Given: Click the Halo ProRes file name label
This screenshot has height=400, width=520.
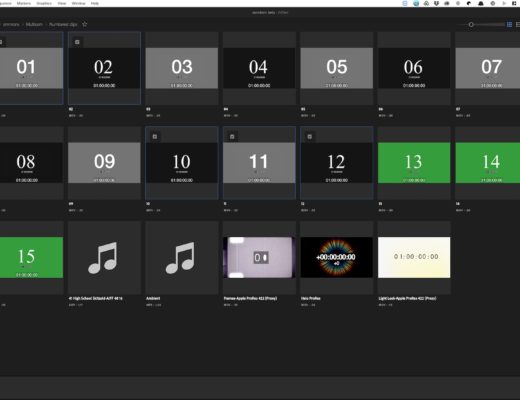Looking at the screenshot, I should coord(311,298).
